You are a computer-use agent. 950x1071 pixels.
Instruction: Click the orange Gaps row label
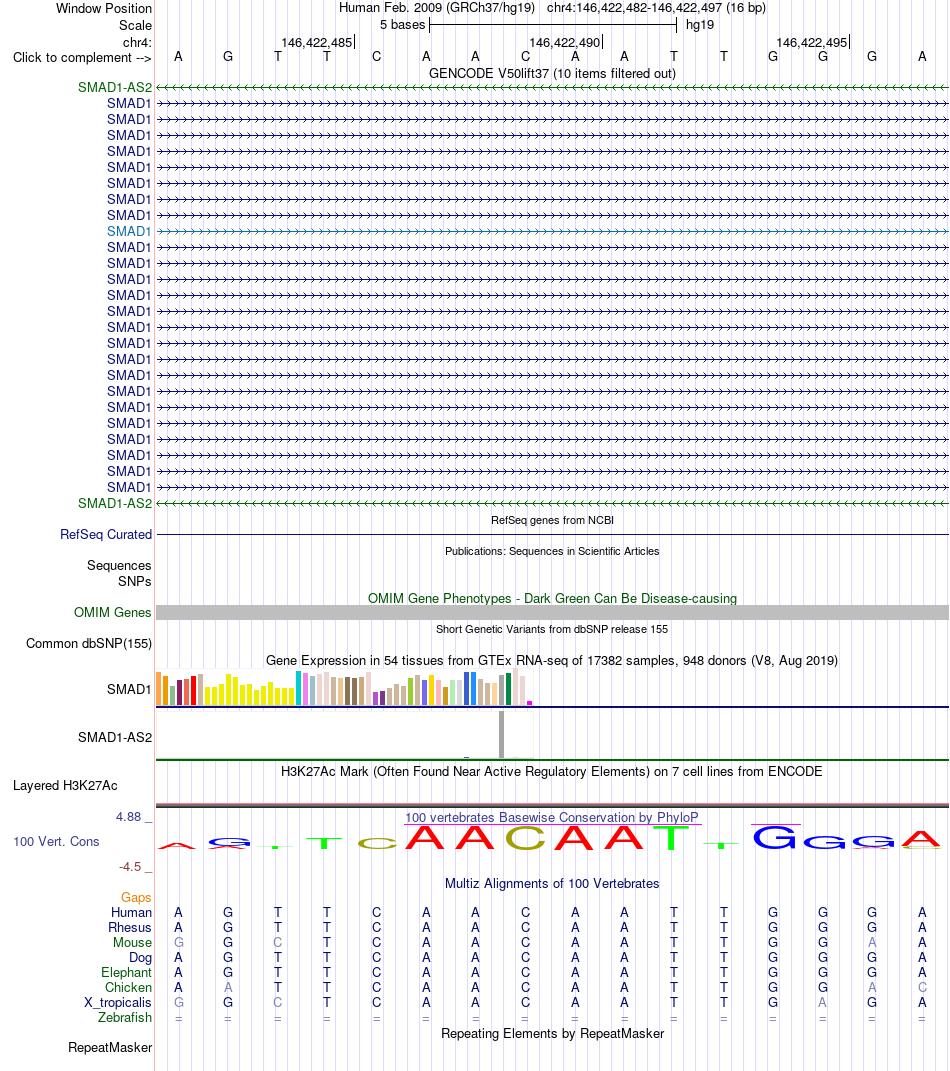click(136, 898)
